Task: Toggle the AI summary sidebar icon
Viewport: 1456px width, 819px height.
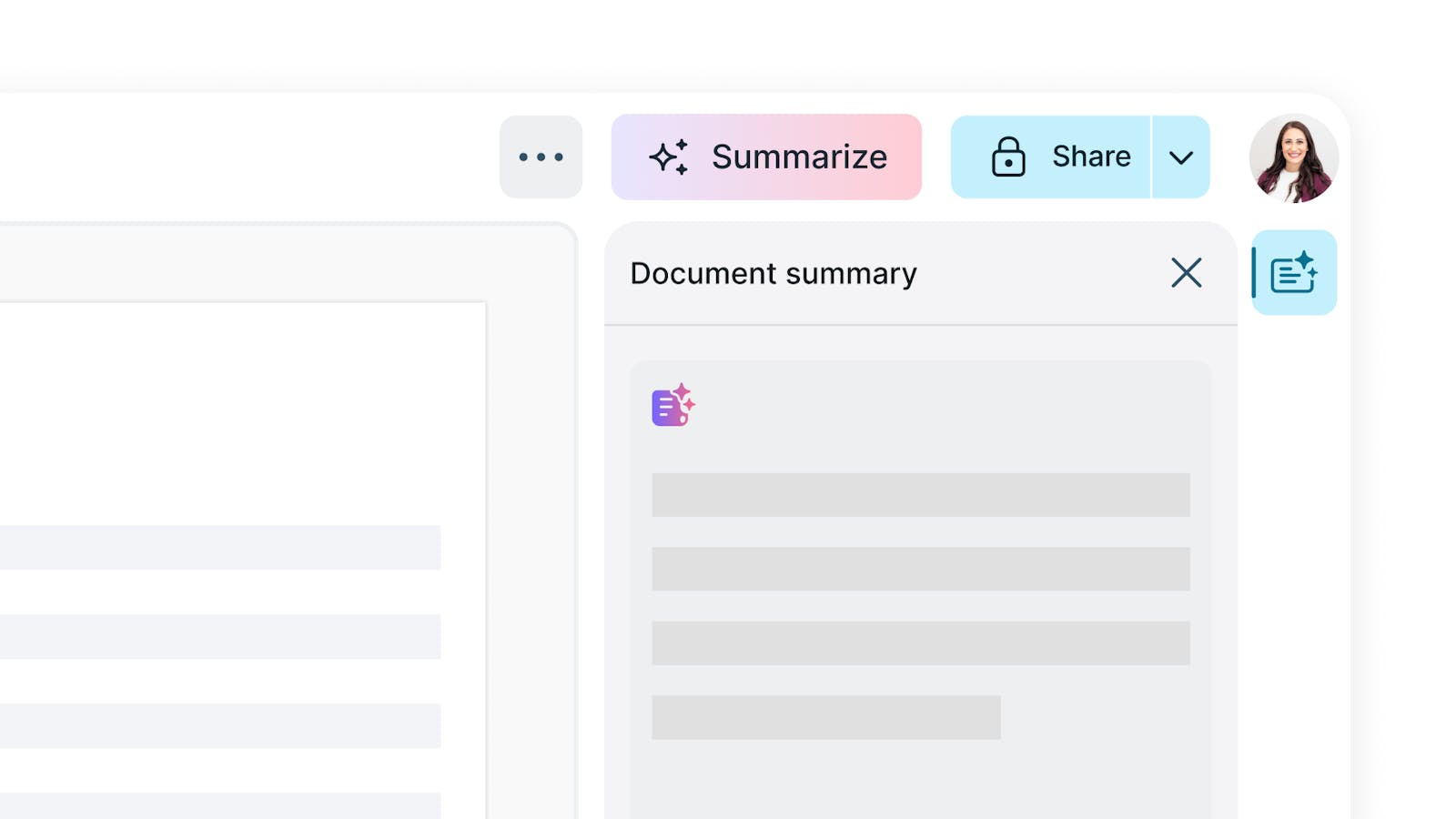Action: [x=1294, y=273]
